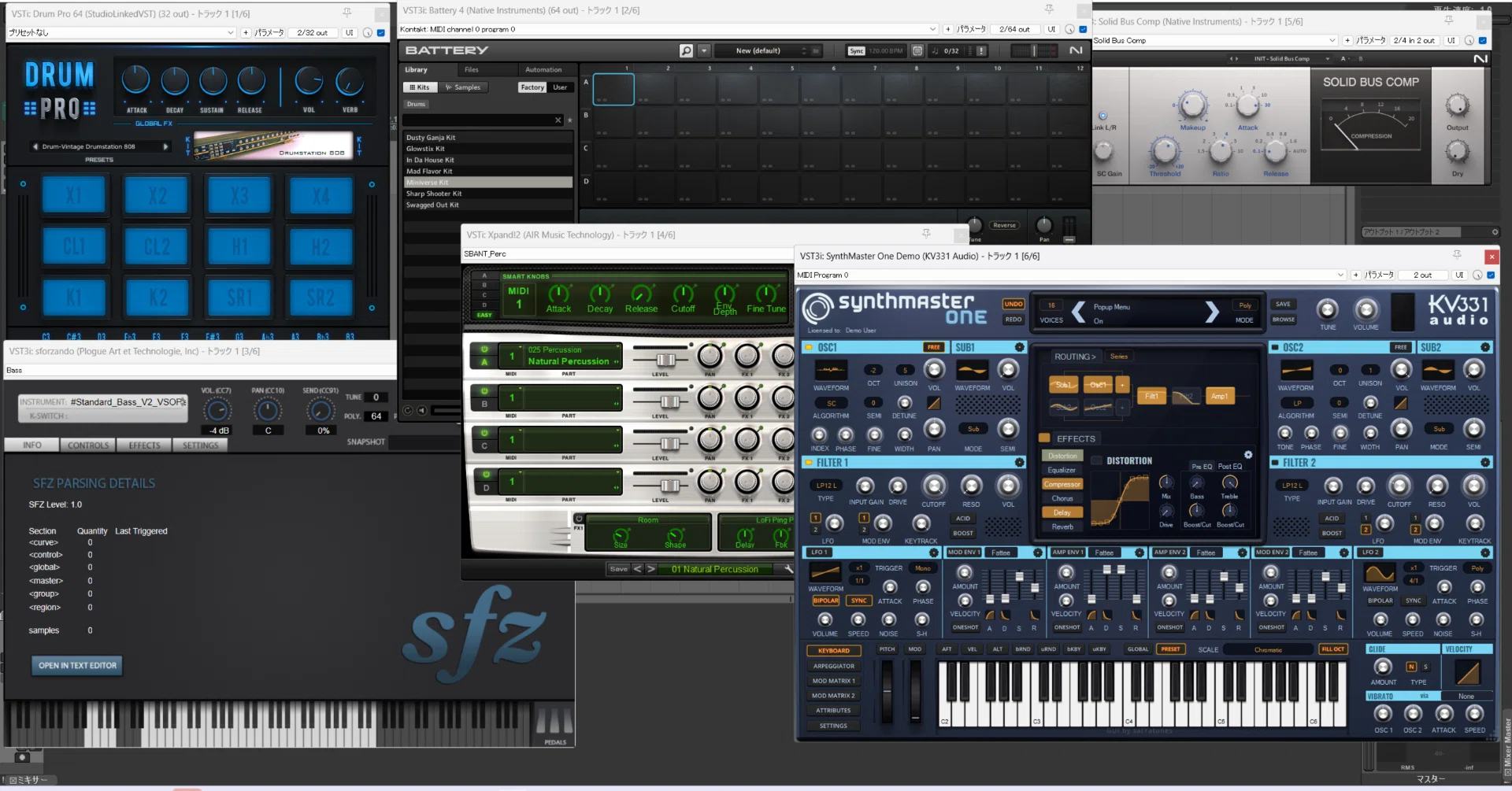Toggle the Drum Pro plugin enable checkbox
Screen dimensions: 1512x791
pos(381,32)
